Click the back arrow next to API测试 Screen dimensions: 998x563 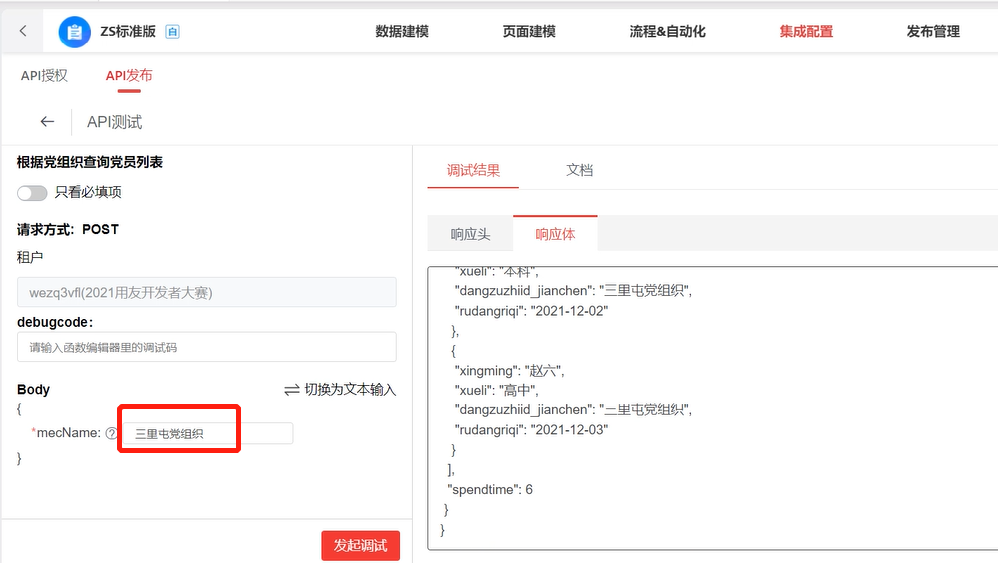47,122
